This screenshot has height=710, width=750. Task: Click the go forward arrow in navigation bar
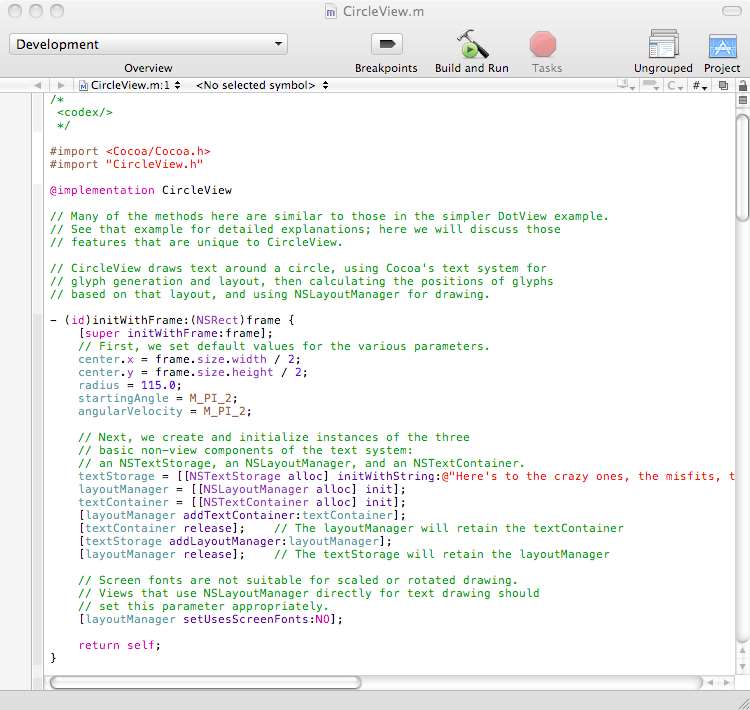[61, 86]
